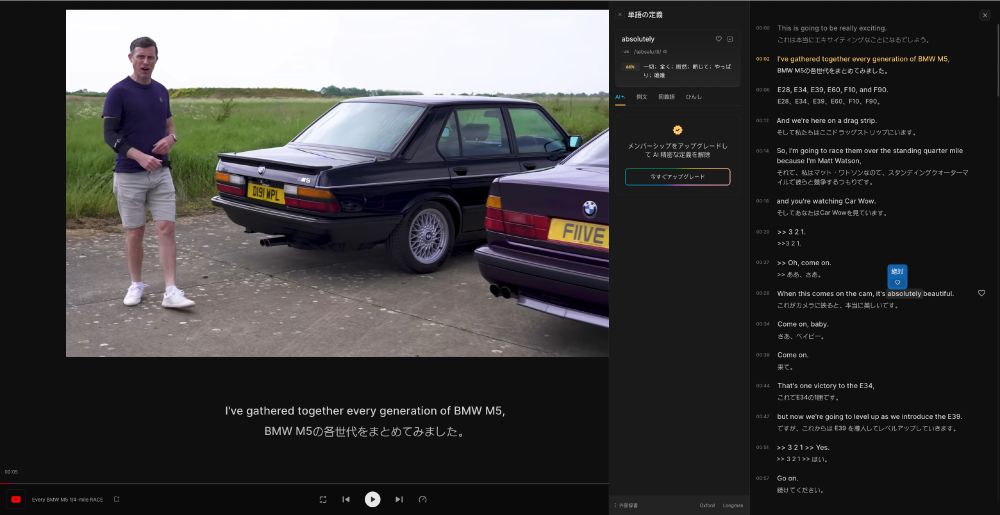This screenshot has width=1000, height=515.
Task: Click the 今すぐアップグレード button
Action: coord(677,177)
